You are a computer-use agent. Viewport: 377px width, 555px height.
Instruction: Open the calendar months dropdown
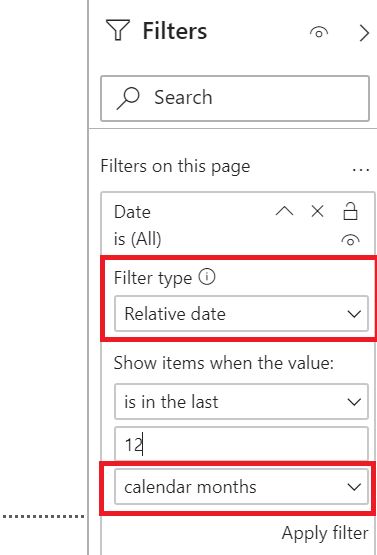tap(241, 487)
